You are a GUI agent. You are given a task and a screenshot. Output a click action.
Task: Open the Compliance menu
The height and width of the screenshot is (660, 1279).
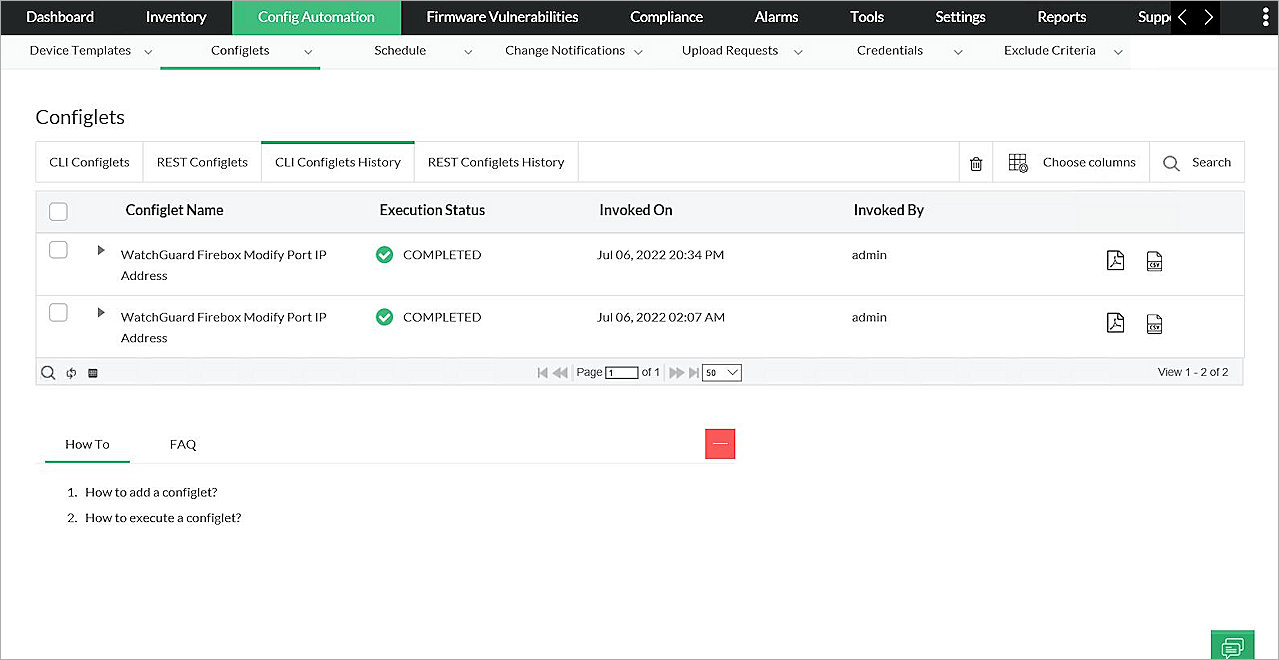tap(666, 17)
